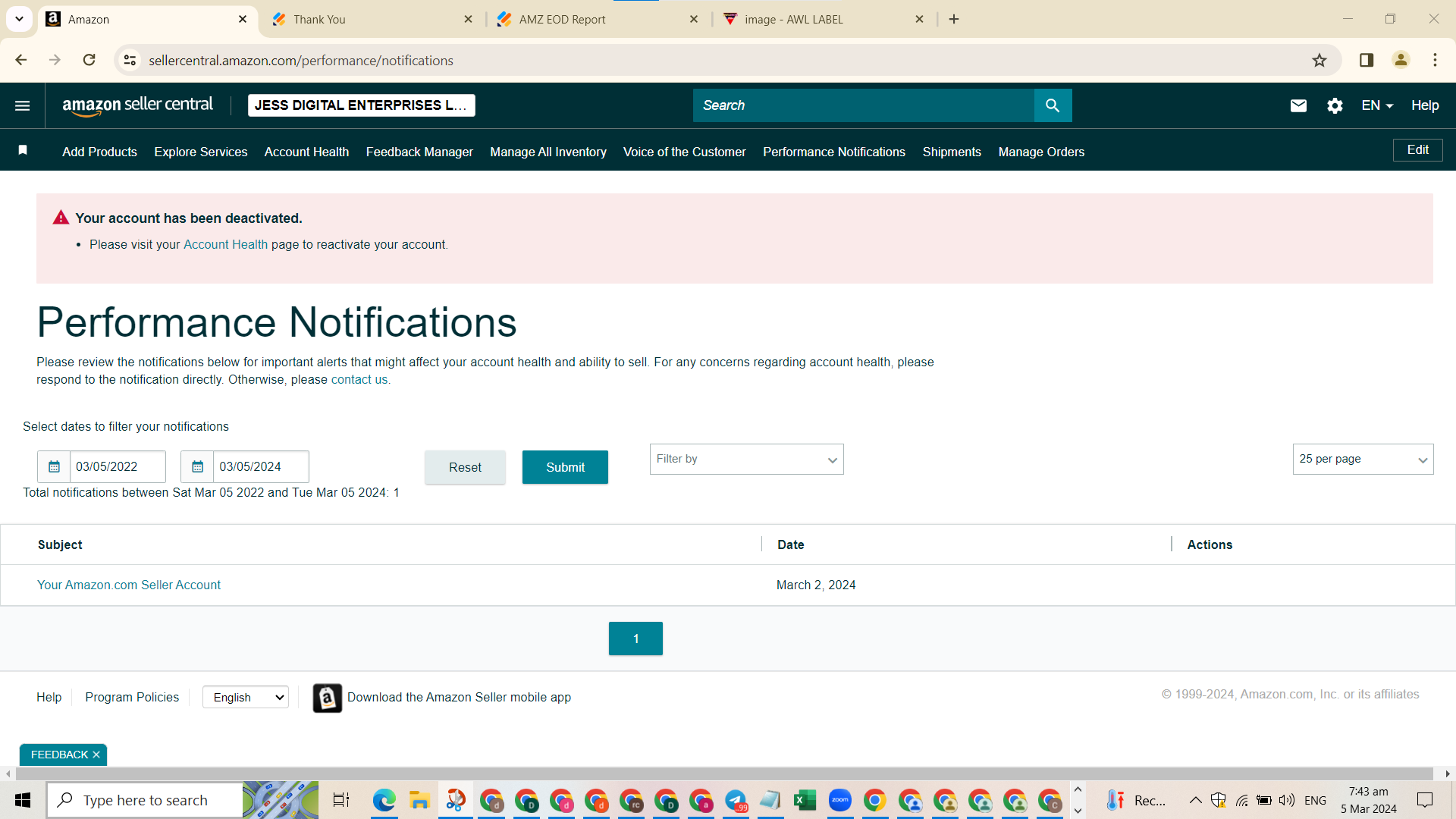Expand the Filter by dropdown
Screen dimensions: 1456x819
746,460
